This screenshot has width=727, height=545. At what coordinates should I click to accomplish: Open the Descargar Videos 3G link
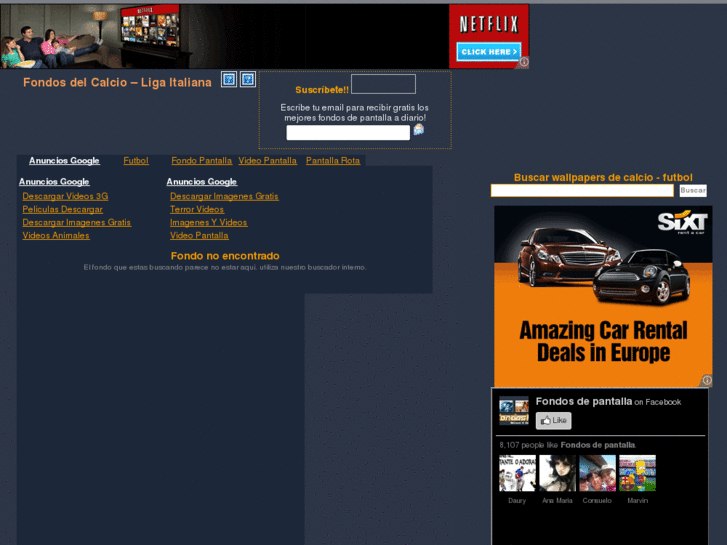(x=65, y=196)
